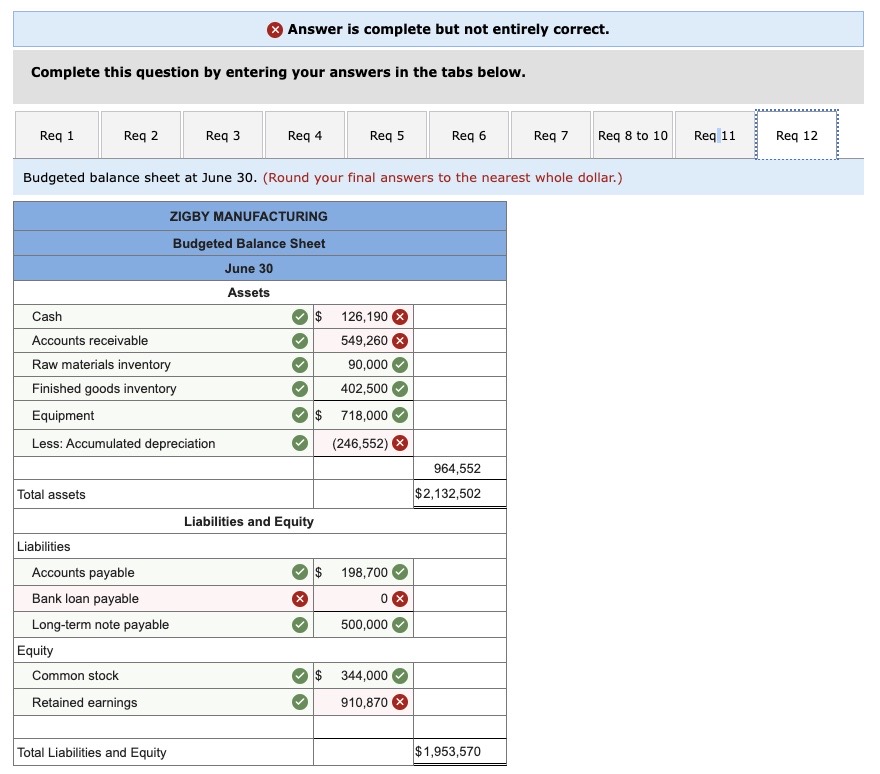Screen dimensions: 880x774
Task: Edit Long-term note payable amount 500,000
Action: (x=363, y=624)
